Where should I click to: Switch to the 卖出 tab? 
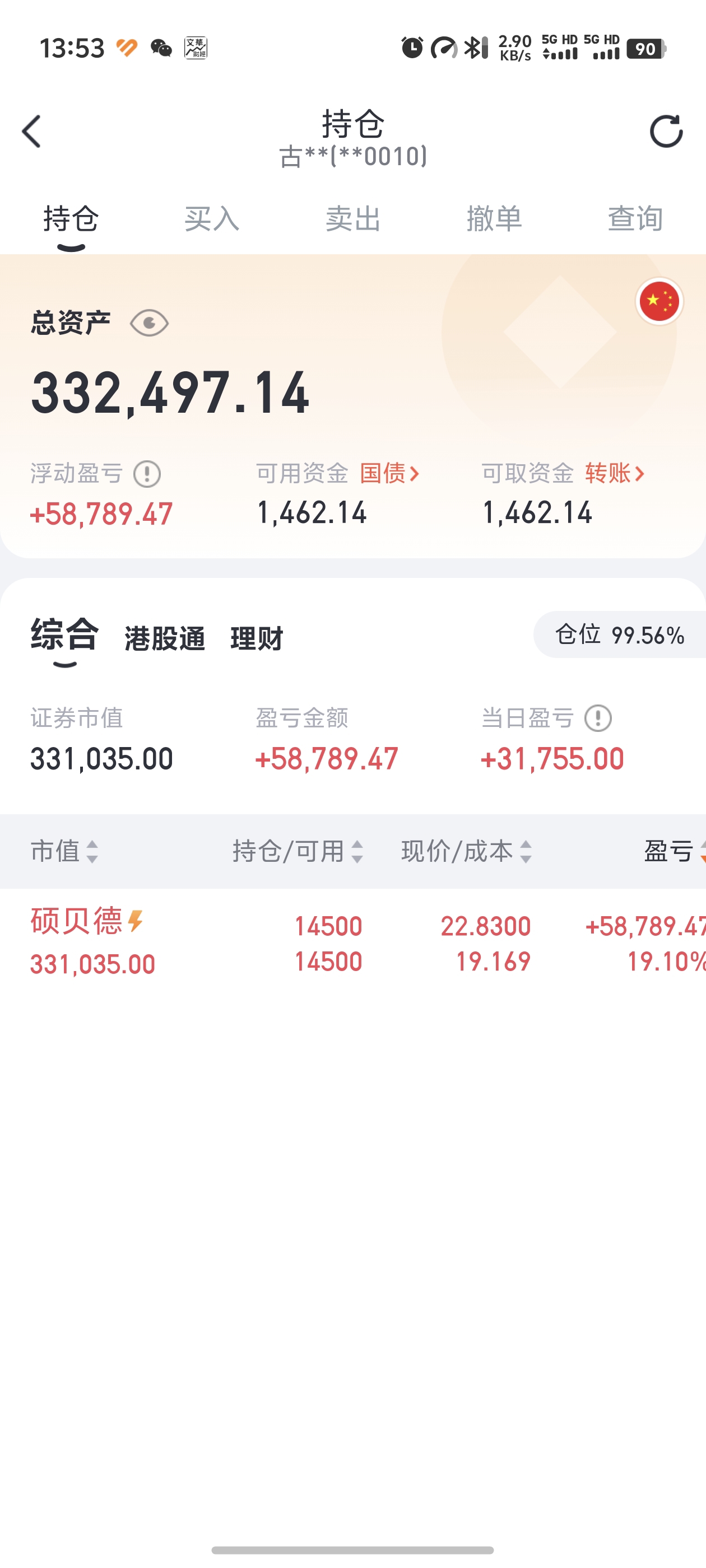tap(354, 218)
